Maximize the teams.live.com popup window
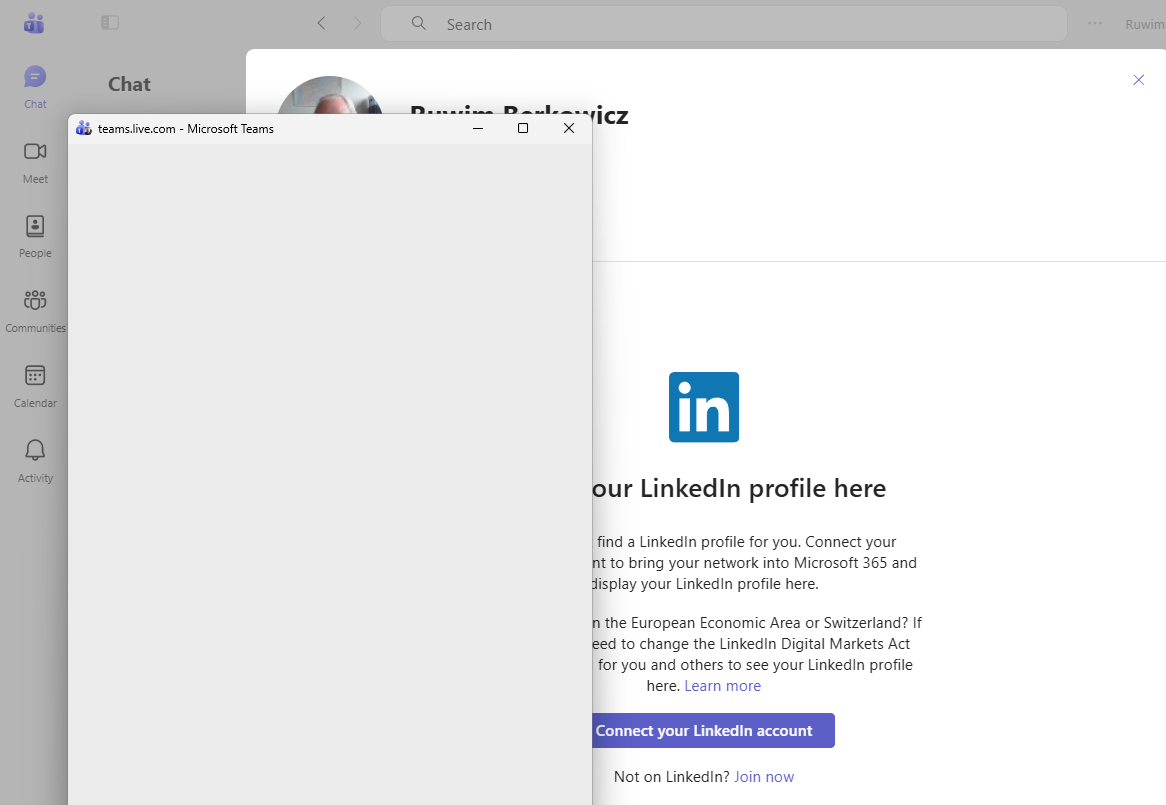This screenshot has width=1166, height=805. click(523, 128)
